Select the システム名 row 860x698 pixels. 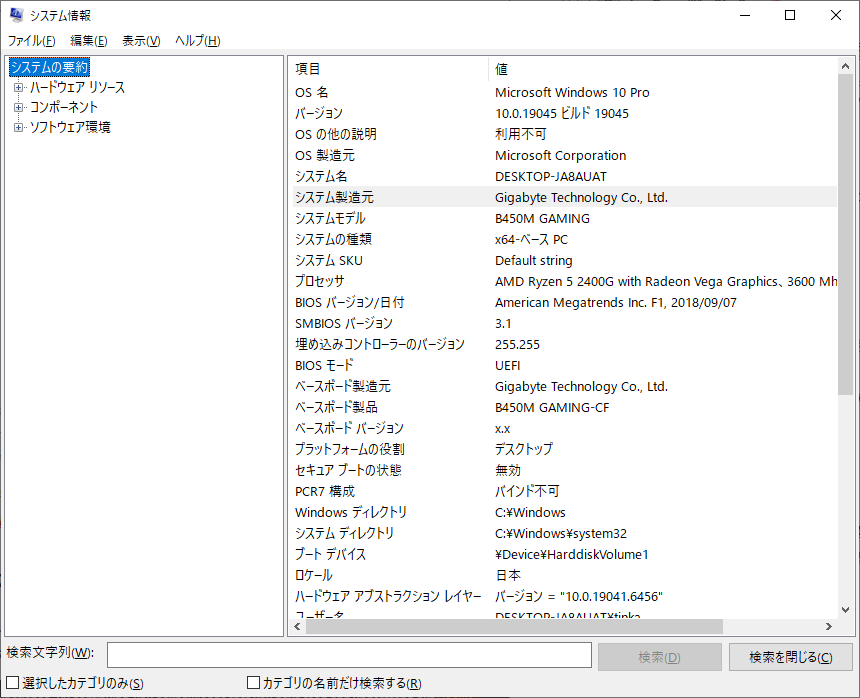pyautogui.click(x=565, y=177)
